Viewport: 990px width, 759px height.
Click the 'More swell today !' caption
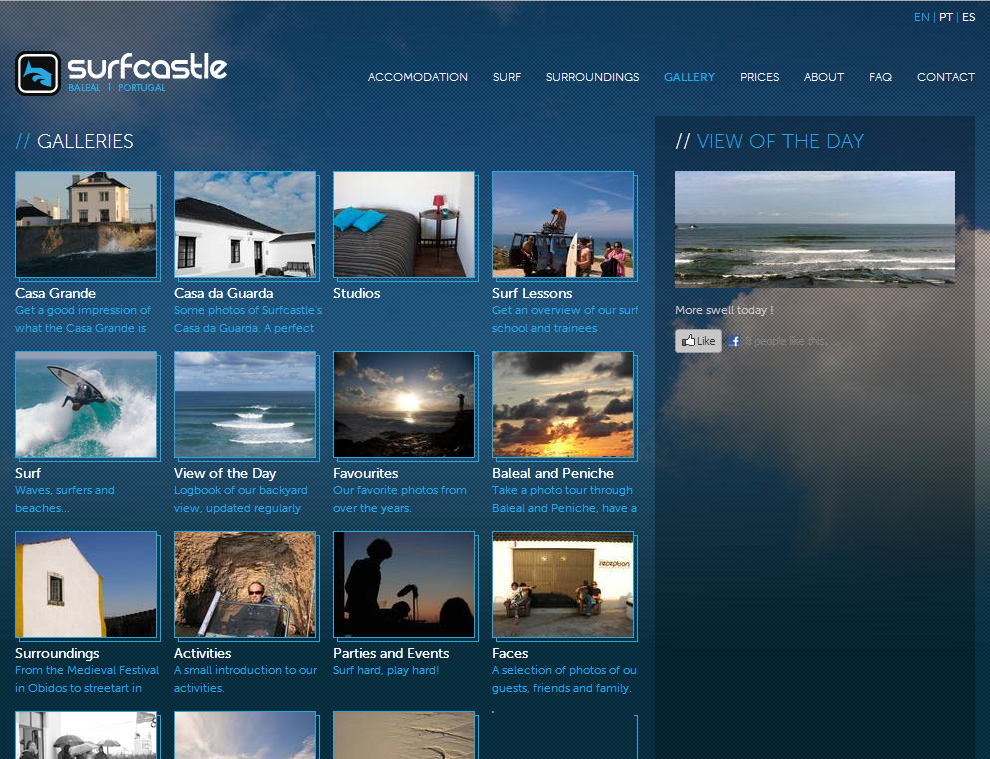(724, 310)
